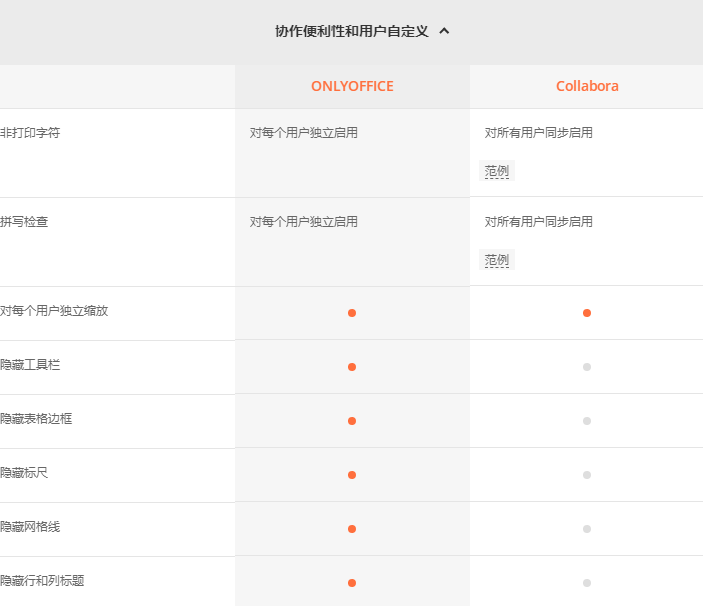Click Collabora grey dot for 隐藏标尺
This screenshot has height=606, width=703.
click(x=587, y=475)
